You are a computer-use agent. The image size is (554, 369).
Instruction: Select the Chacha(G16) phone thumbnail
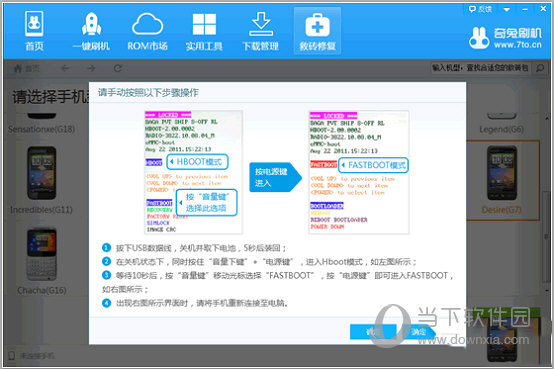coord(42,254)
